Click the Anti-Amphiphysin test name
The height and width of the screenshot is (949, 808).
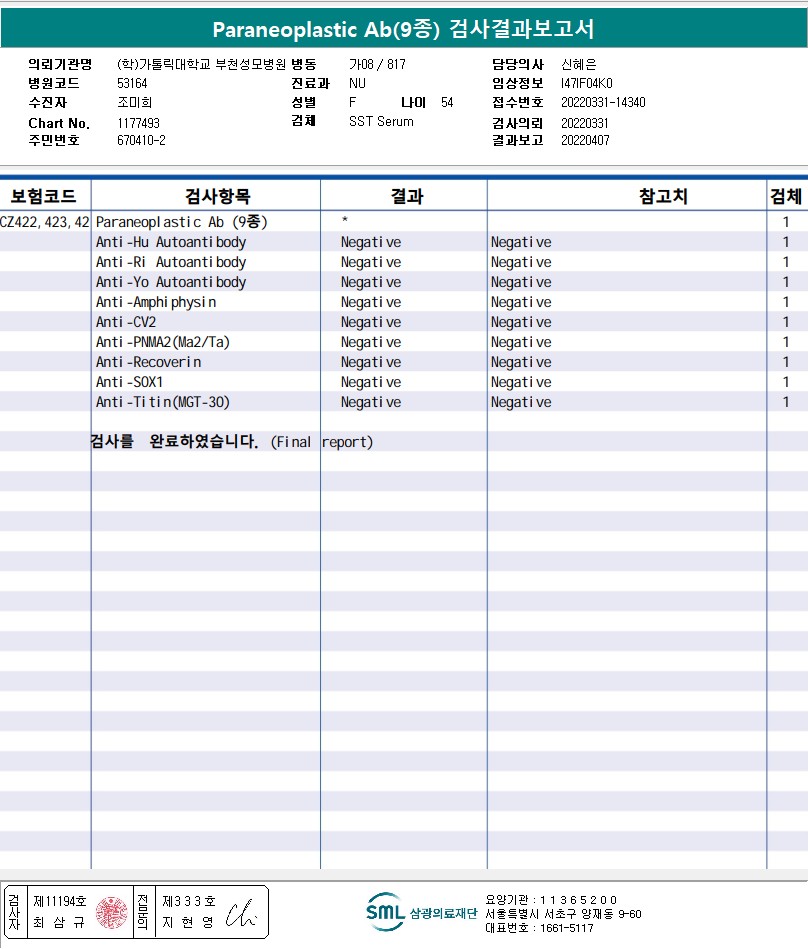pos(156,302)
